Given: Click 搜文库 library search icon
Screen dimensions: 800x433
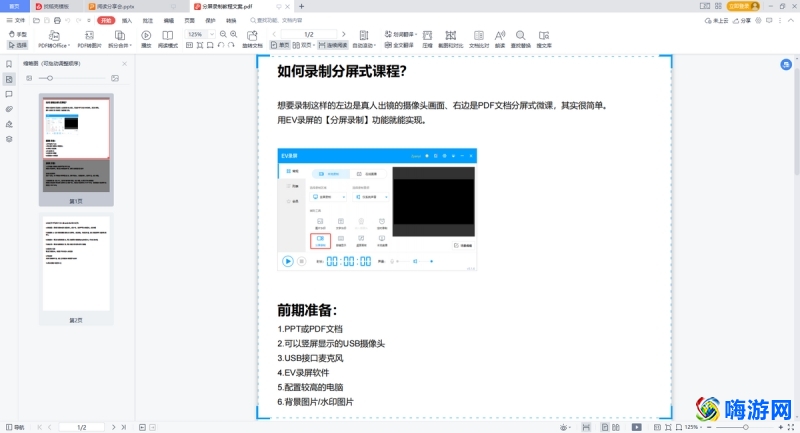Looking at the screenshot, I should tap(544, 39).
